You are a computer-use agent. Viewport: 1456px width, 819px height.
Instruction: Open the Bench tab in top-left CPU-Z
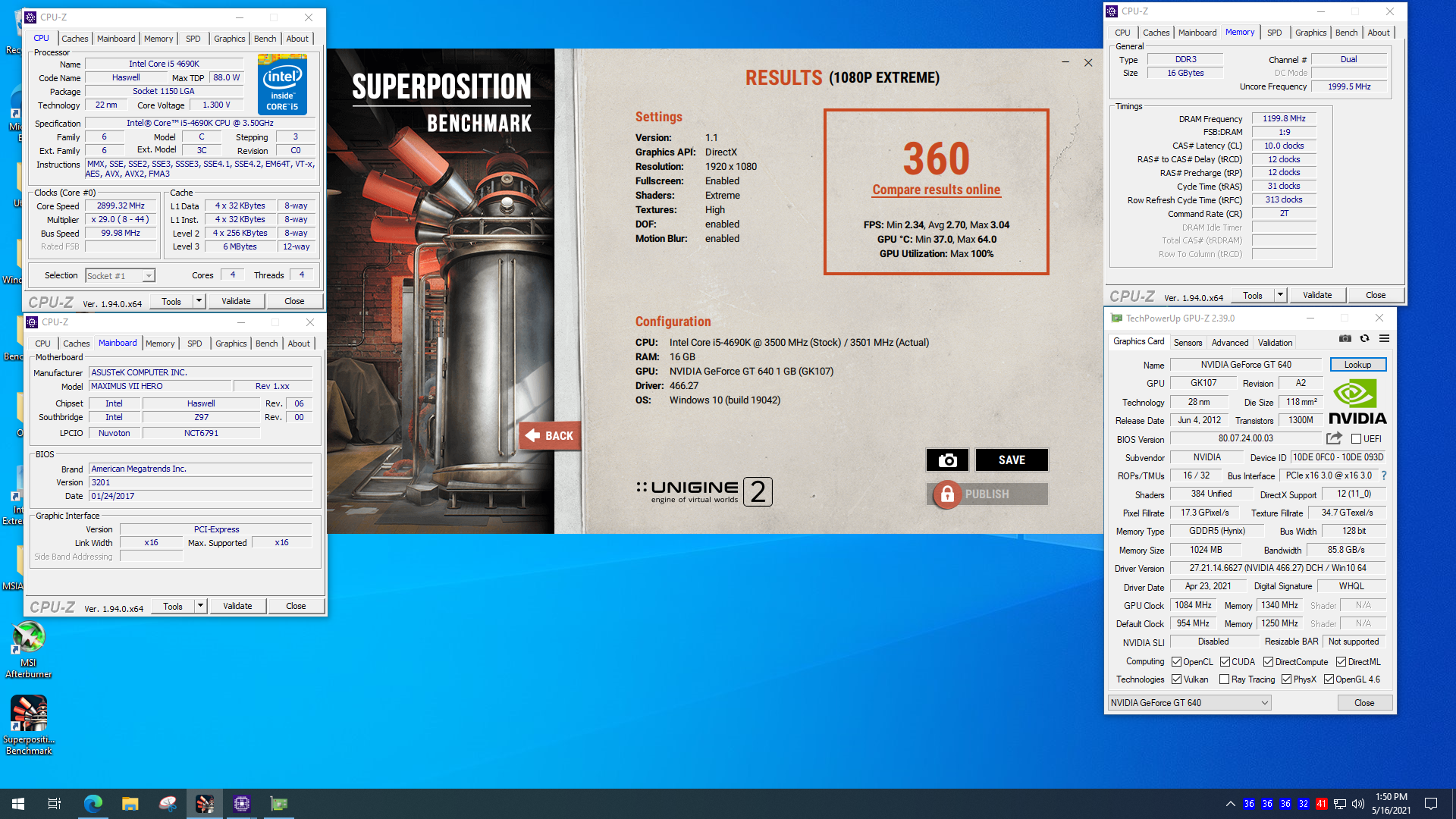tap(265, 39)
